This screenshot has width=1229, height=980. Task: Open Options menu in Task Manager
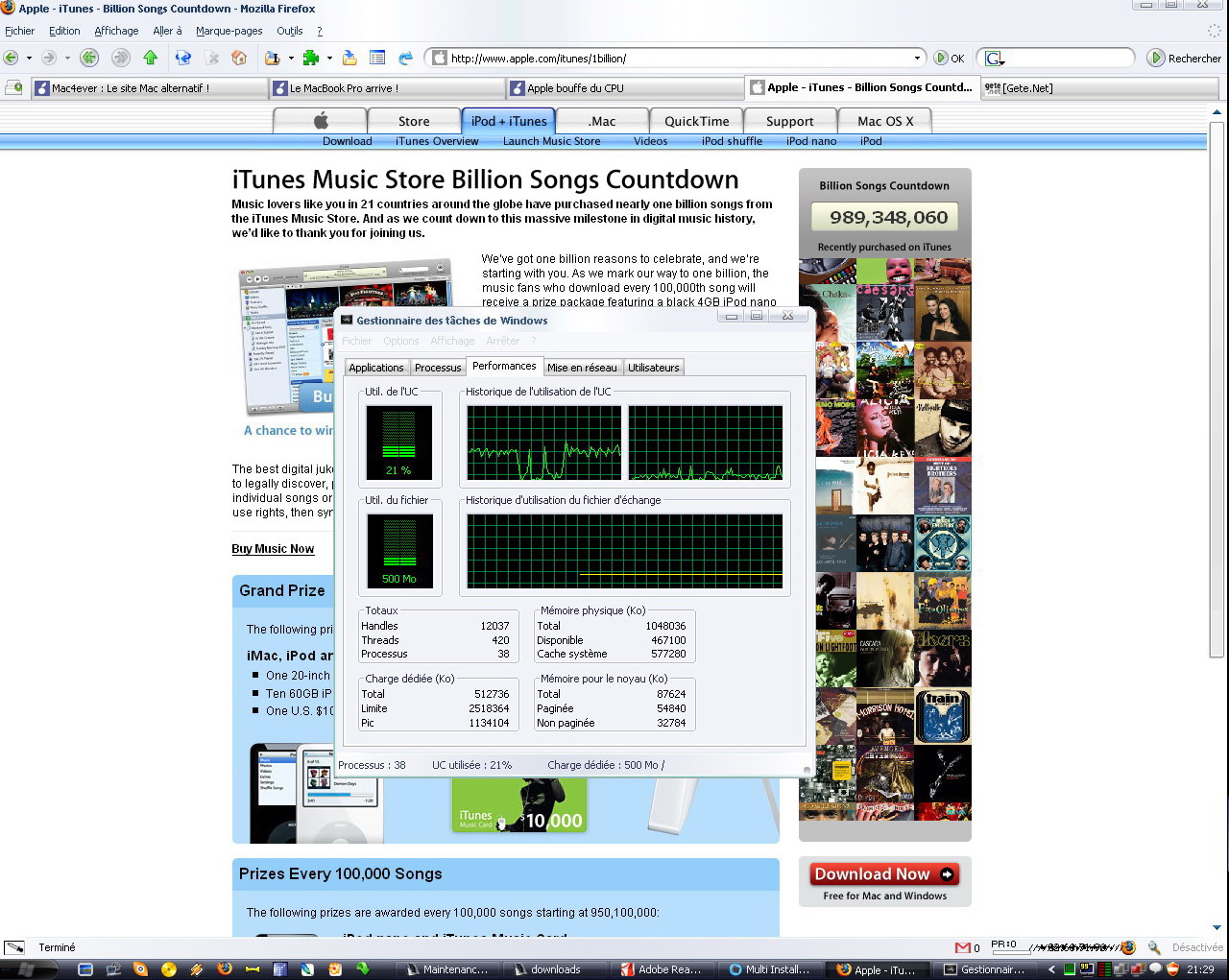pos(401,341)
